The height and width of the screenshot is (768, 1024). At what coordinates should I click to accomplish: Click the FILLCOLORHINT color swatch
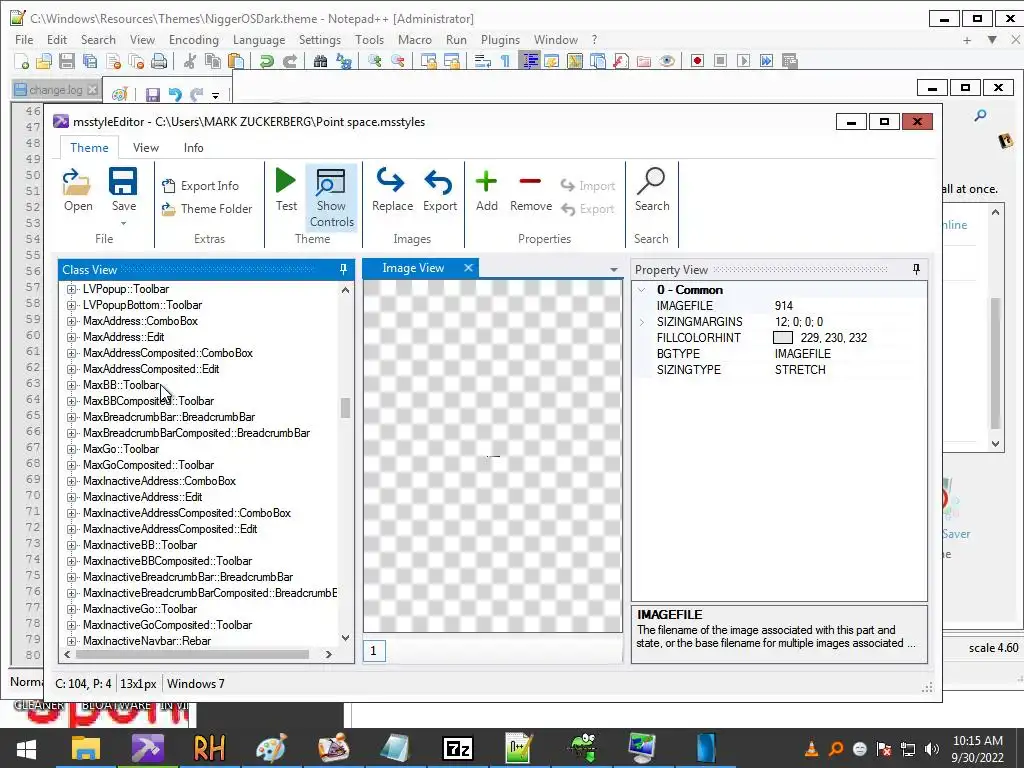tap(782, 338)
